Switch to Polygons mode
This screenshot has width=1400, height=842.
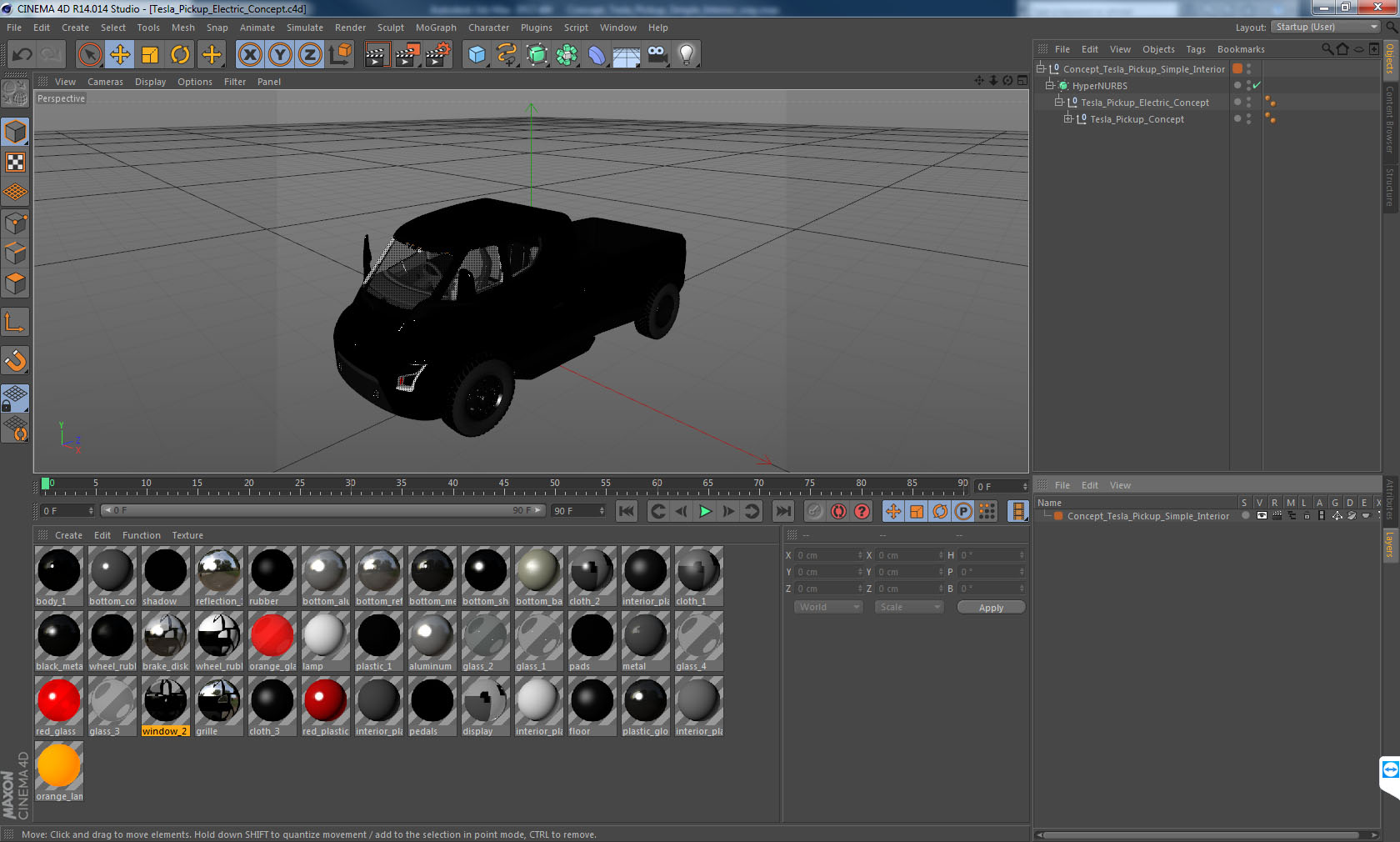(x=15, y=283)
